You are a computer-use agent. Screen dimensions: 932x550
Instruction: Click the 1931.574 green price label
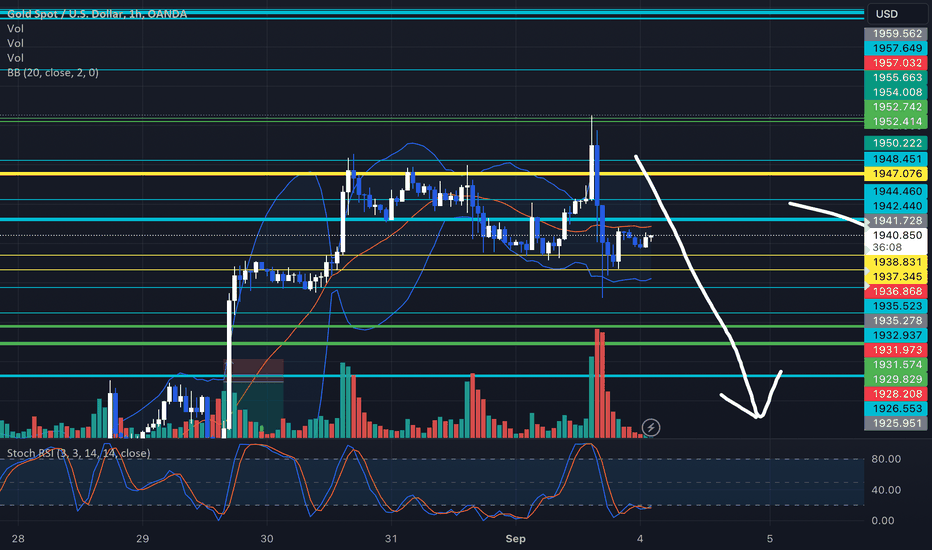click(896, 364)
